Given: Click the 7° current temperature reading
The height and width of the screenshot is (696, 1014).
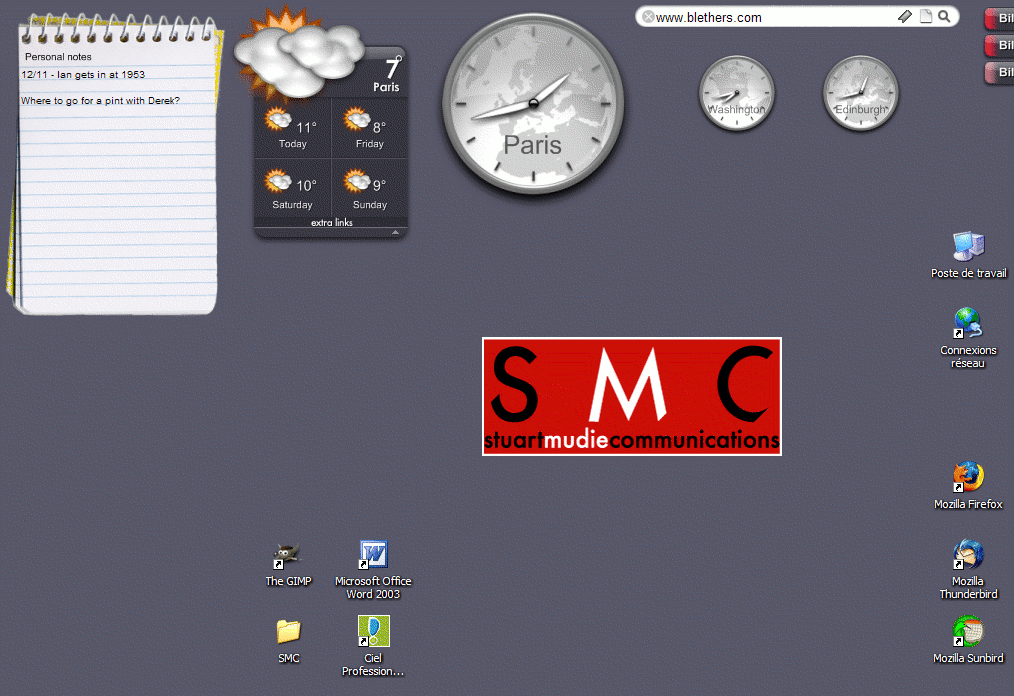Looking at the screenshot, I should 393,68.
